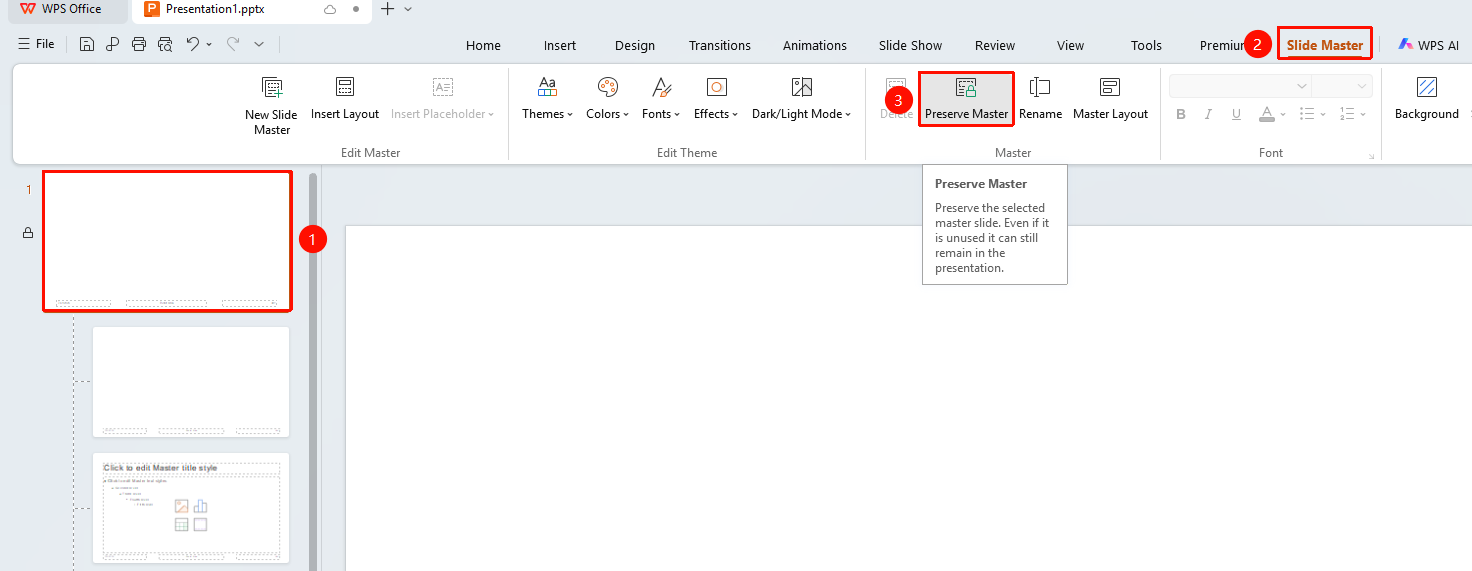Open the File menu
This screenshot has height=571, width=1472.
click(x=36, y=44)
